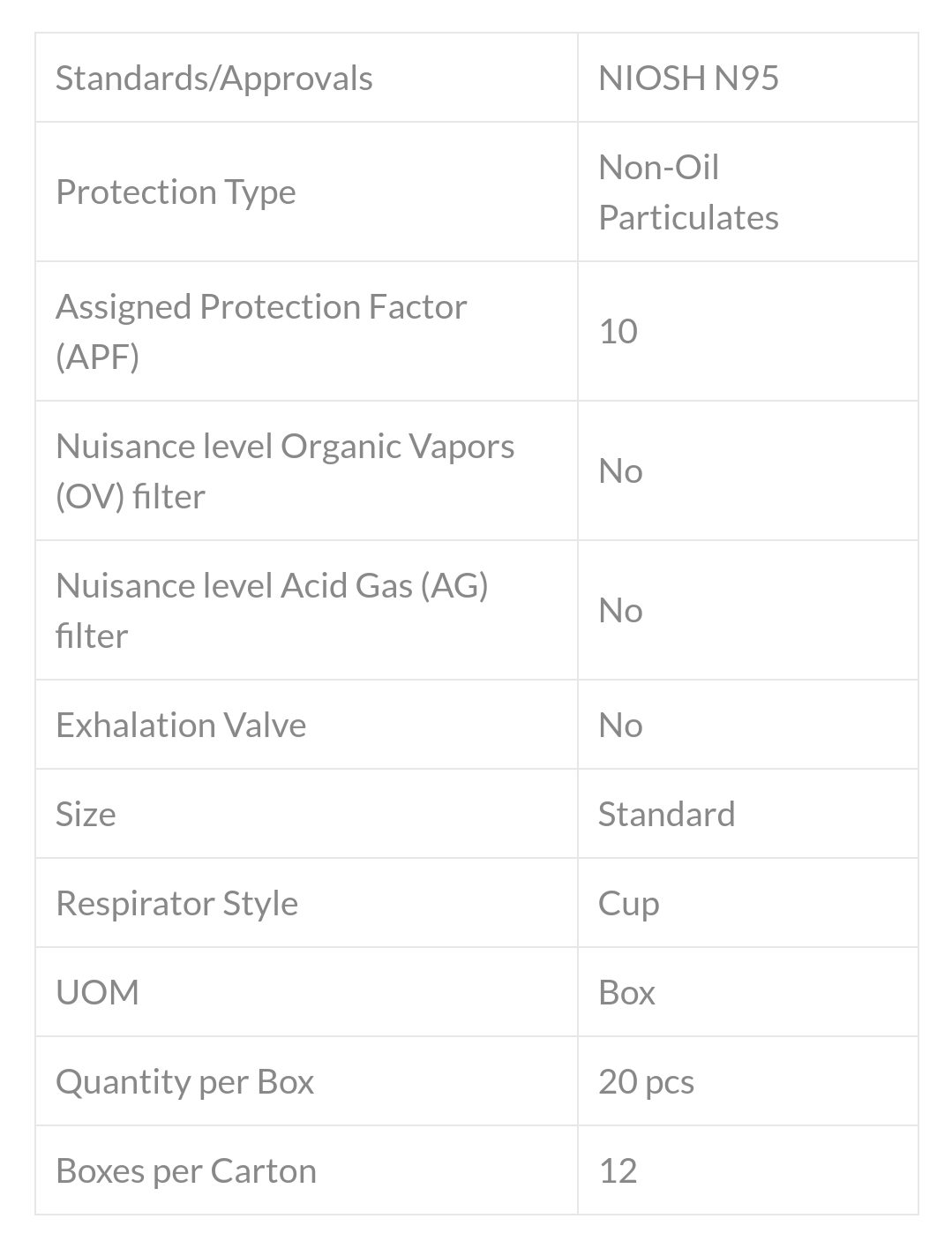
Task: Click the Assigned Protection Factor (APF) label
Action: coord(261,331)
